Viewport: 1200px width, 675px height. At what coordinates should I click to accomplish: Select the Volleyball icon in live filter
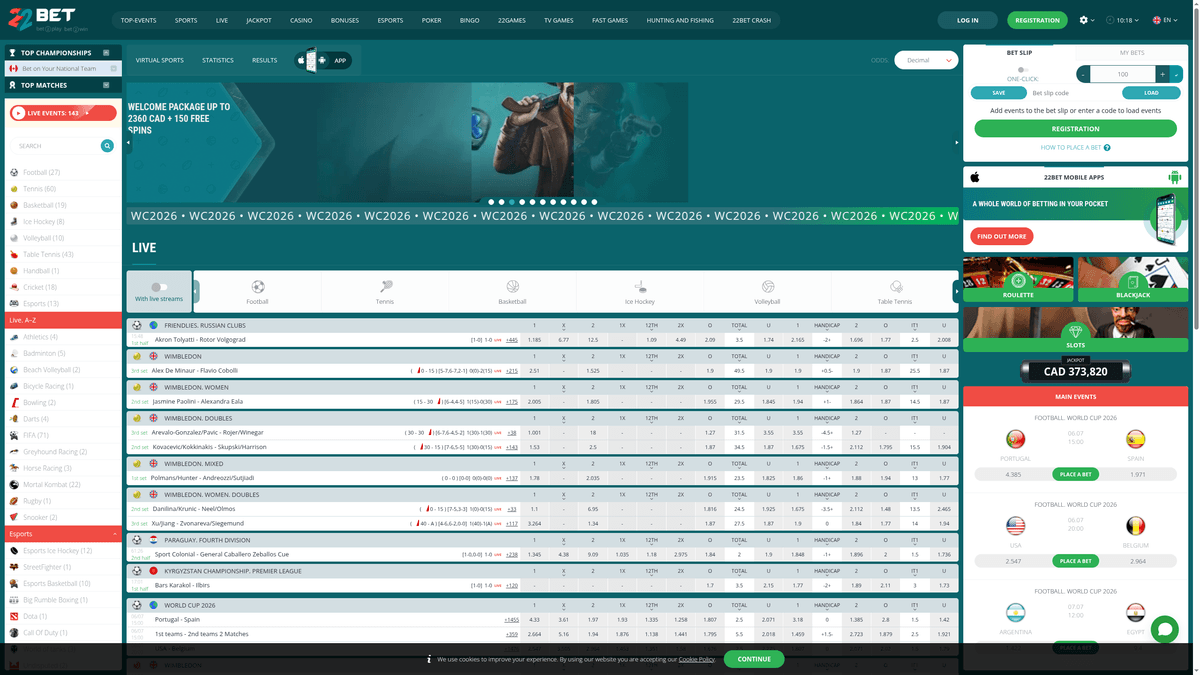768,287
